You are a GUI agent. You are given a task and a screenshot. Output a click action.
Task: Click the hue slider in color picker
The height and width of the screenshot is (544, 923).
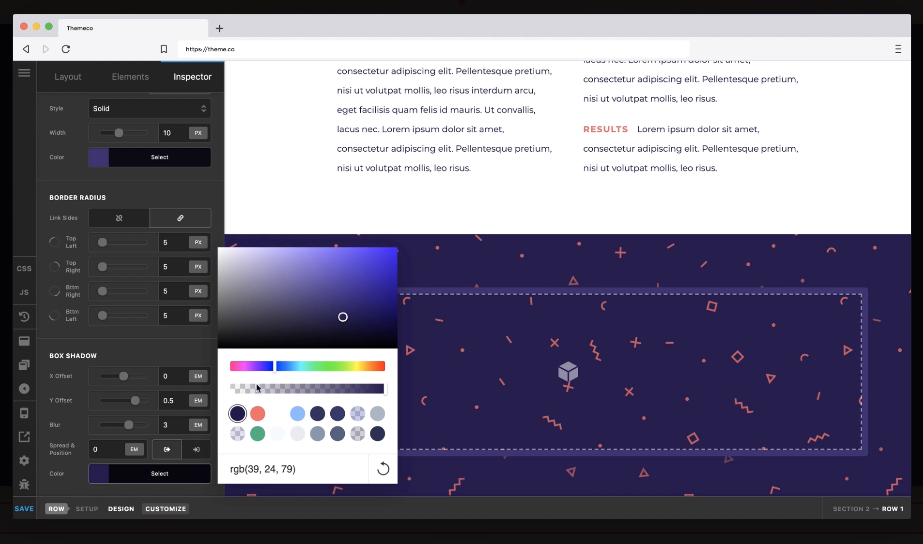point(307,366)
